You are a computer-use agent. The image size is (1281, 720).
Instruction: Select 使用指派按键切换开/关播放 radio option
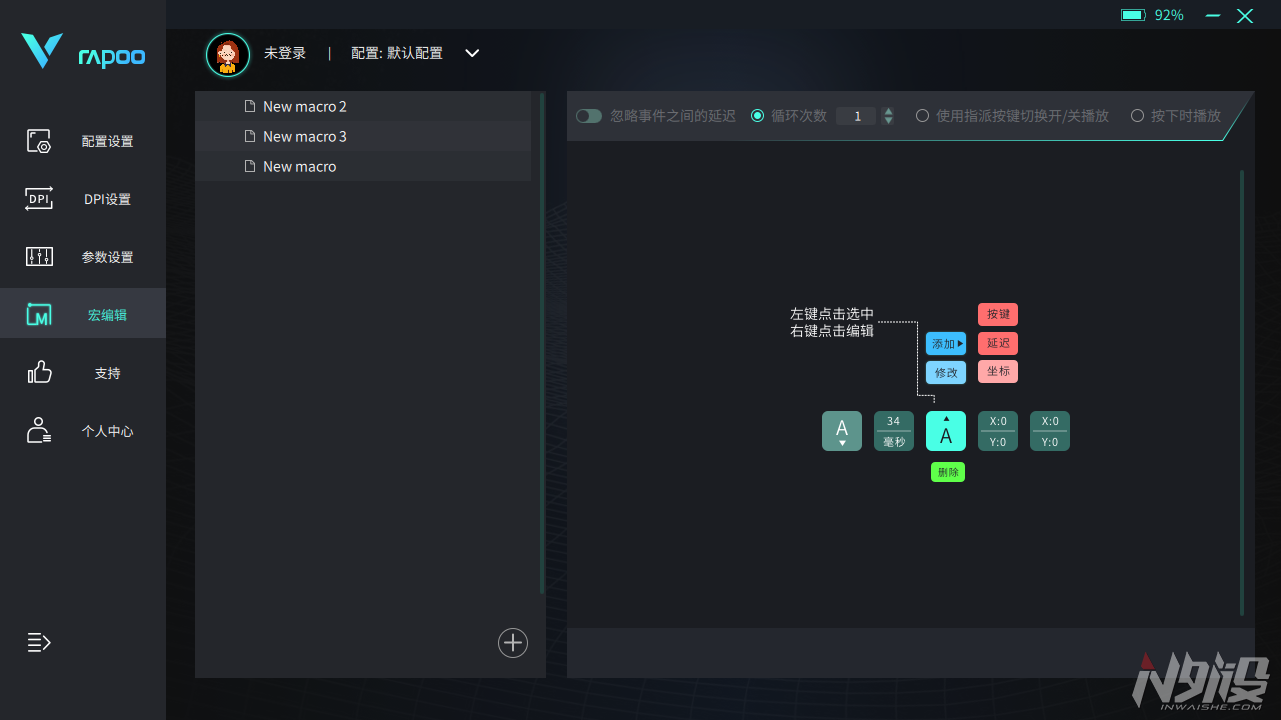coord(922,116)
